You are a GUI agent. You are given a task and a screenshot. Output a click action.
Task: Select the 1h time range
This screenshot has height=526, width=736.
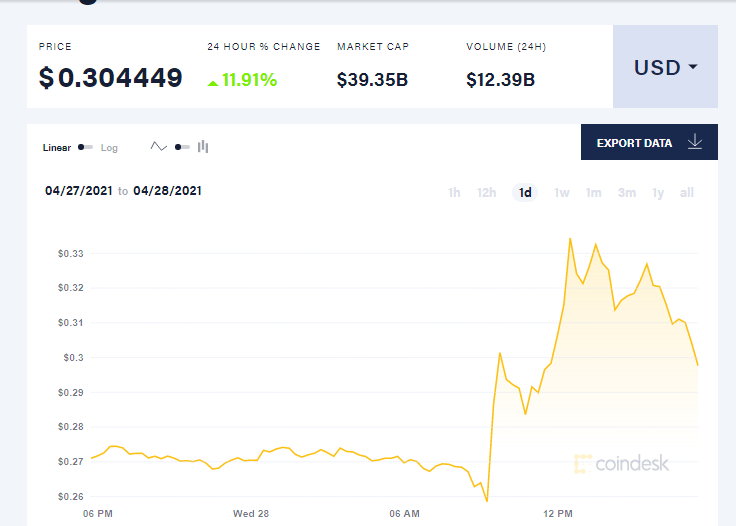(x=454, y=192)
